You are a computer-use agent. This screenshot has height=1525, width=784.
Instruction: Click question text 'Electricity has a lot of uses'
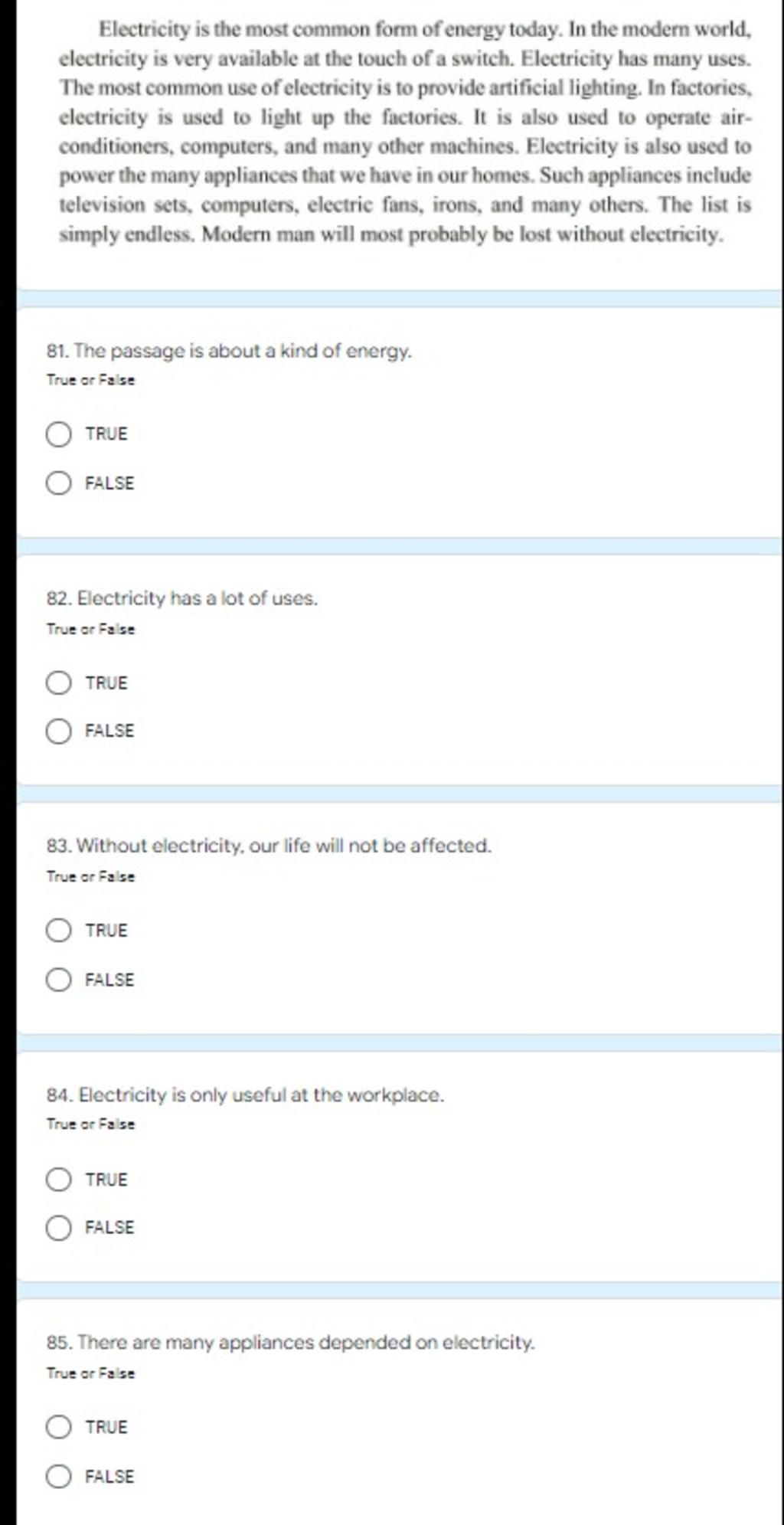[182, 598]
